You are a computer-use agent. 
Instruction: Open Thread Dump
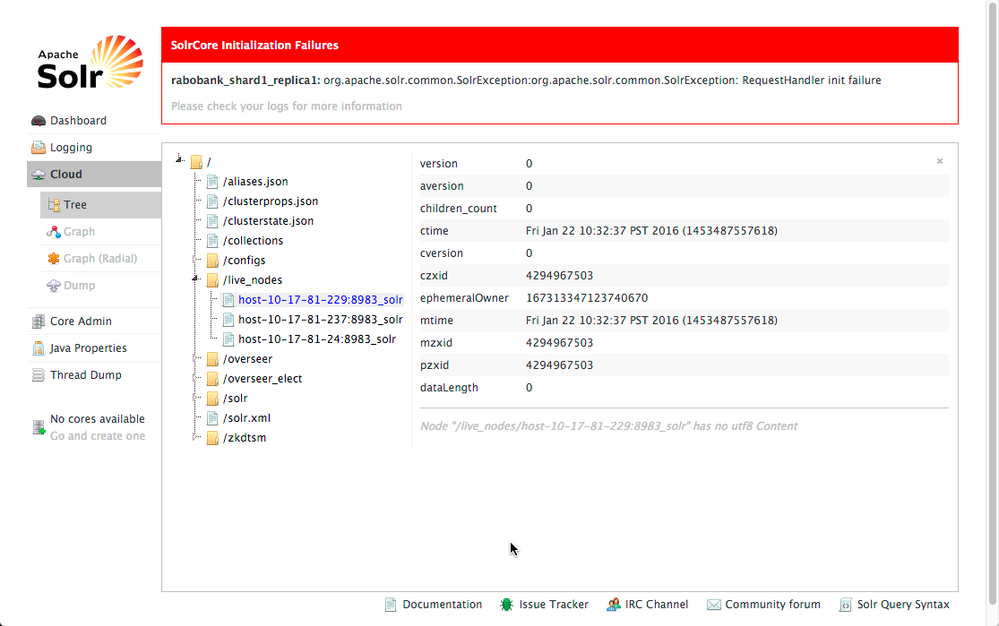(x=86, y=374)
